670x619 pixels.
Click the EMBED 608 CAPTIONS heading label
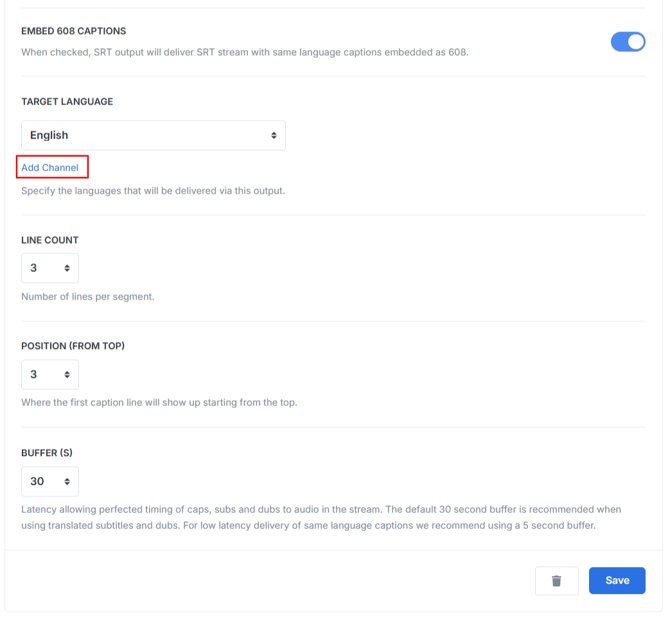[x=74, y=31]
